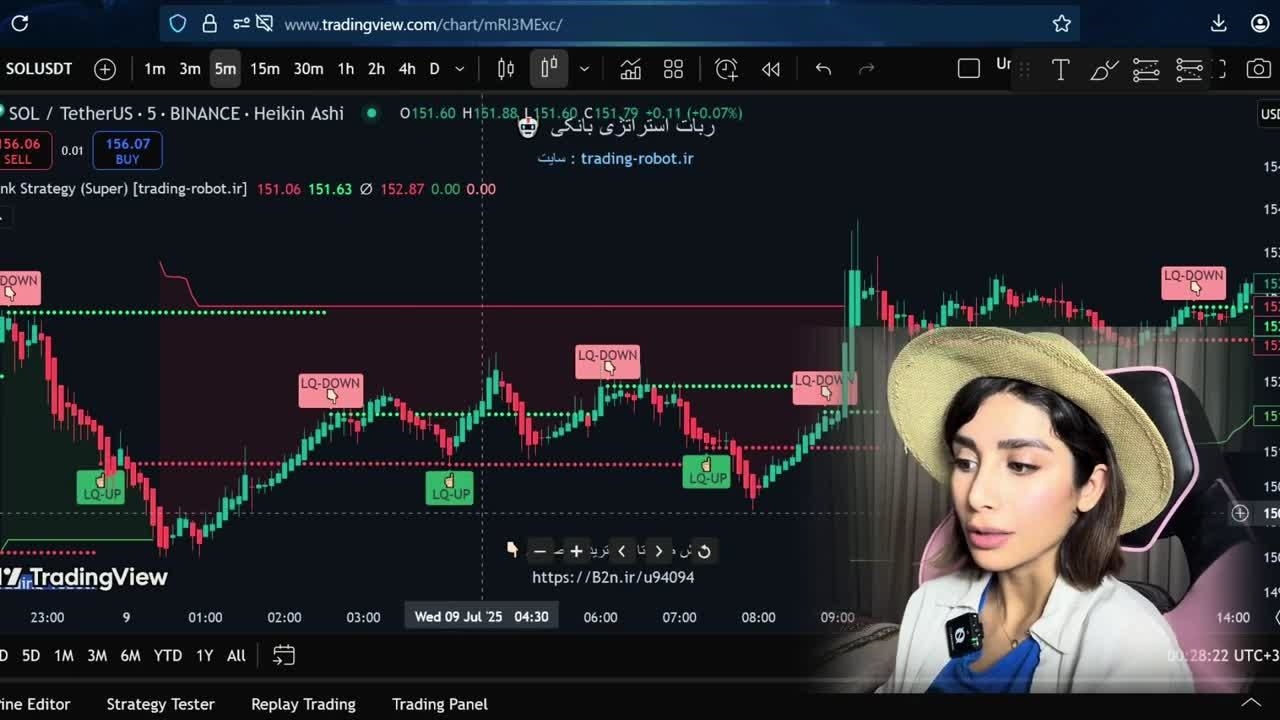The width and height of the screenshot is (1280, 720).
Task: Select the 1h timeframe interval
Action: point(345,69)
